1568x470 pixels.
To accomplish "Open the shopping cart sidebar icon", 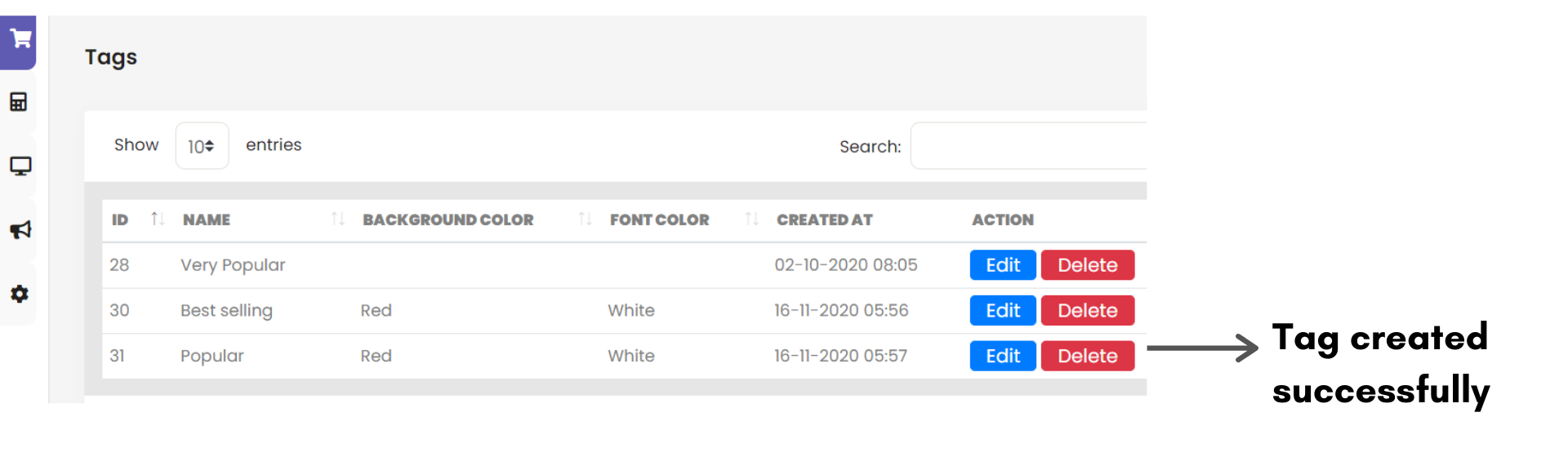I will (x=20, y=38).
